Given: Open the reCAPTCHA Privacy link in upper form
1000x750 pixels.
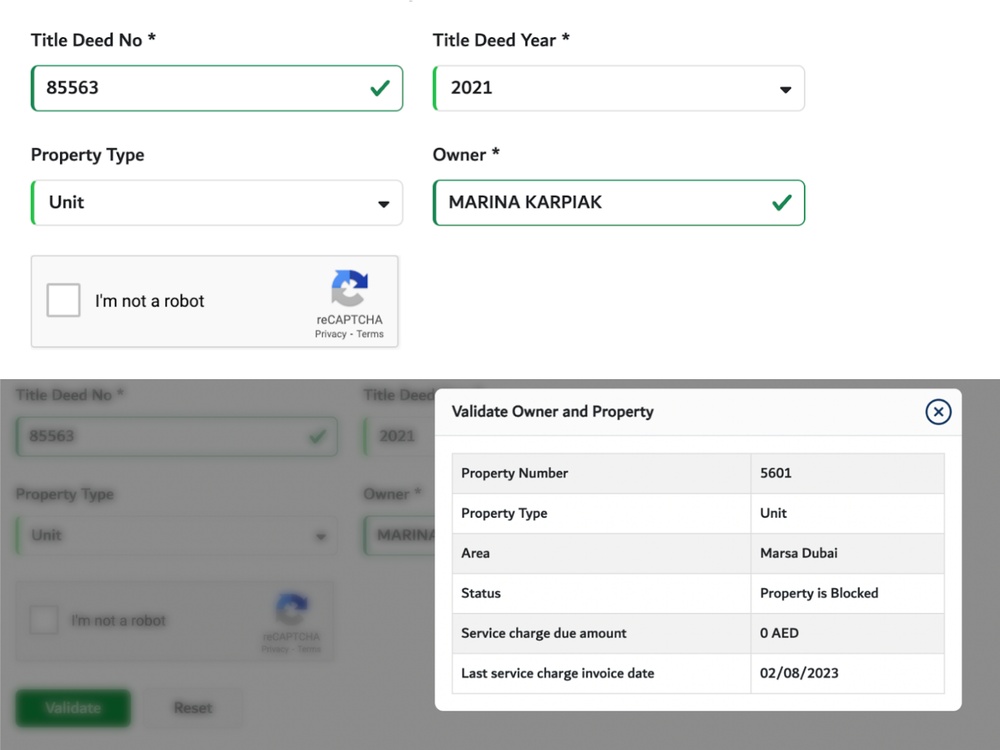Looking at the screenshot, I should coord(330,334).
